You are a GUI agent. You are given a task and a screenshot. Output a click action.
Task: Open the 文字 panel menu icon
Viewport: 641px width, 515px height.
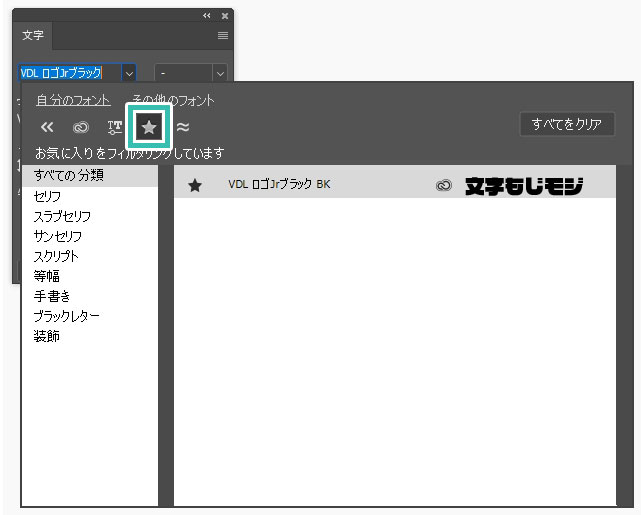click(x=223, y=35)
